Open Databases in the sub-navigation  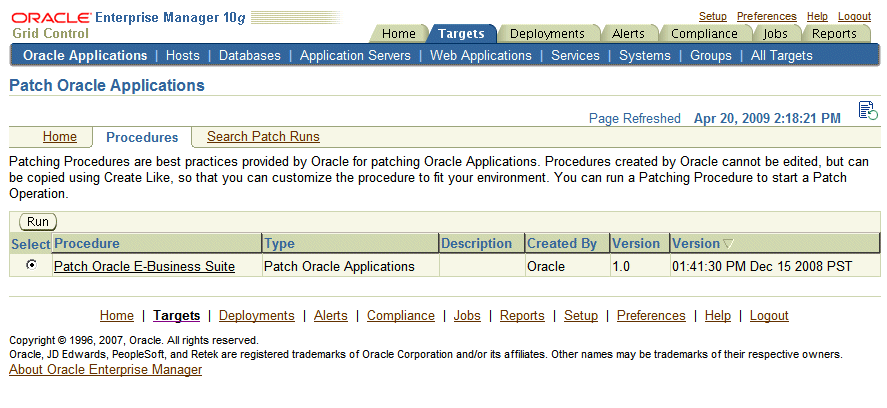pos(249,55)
